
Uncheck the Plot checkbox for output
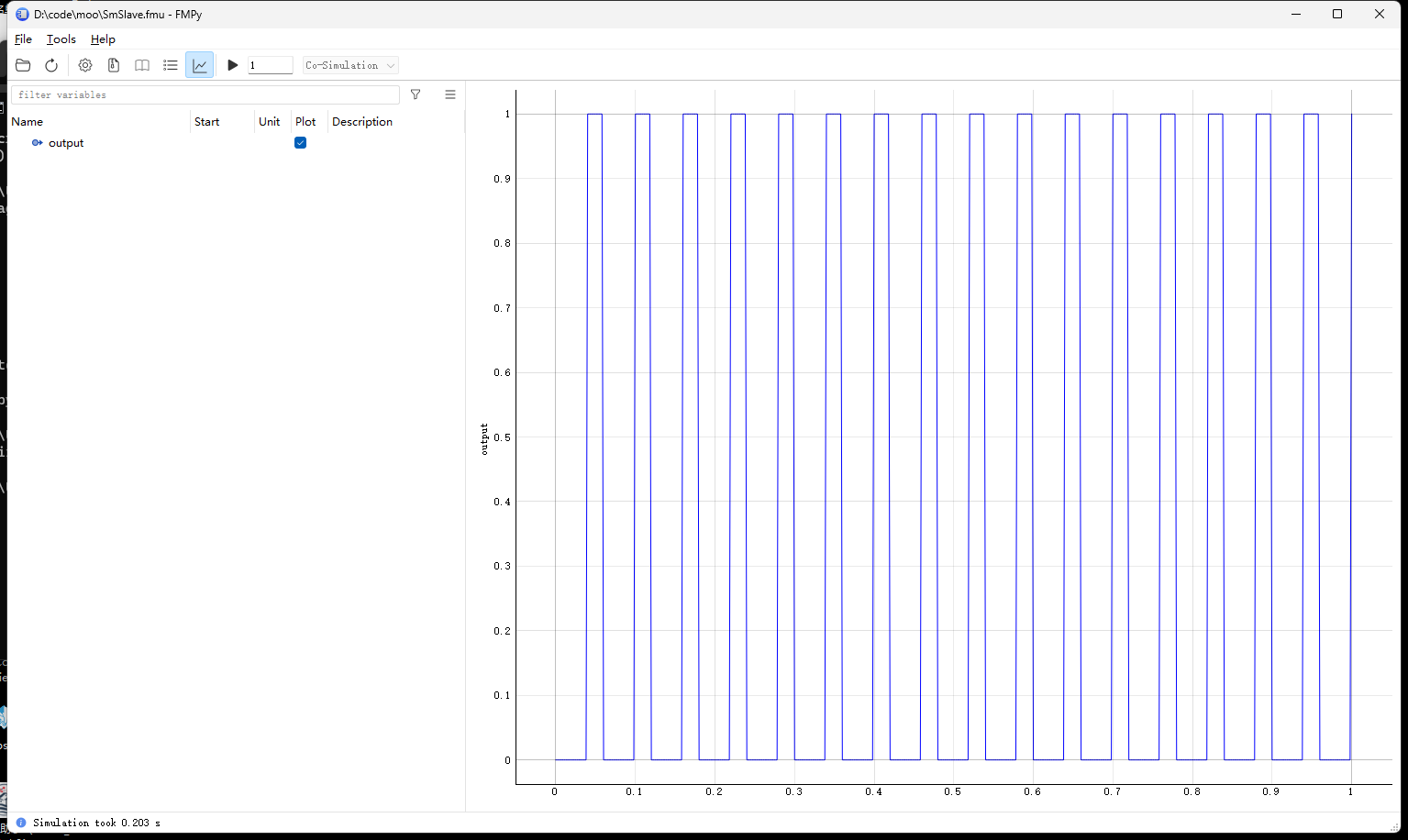pyautogui.click(x=300, y=143)
